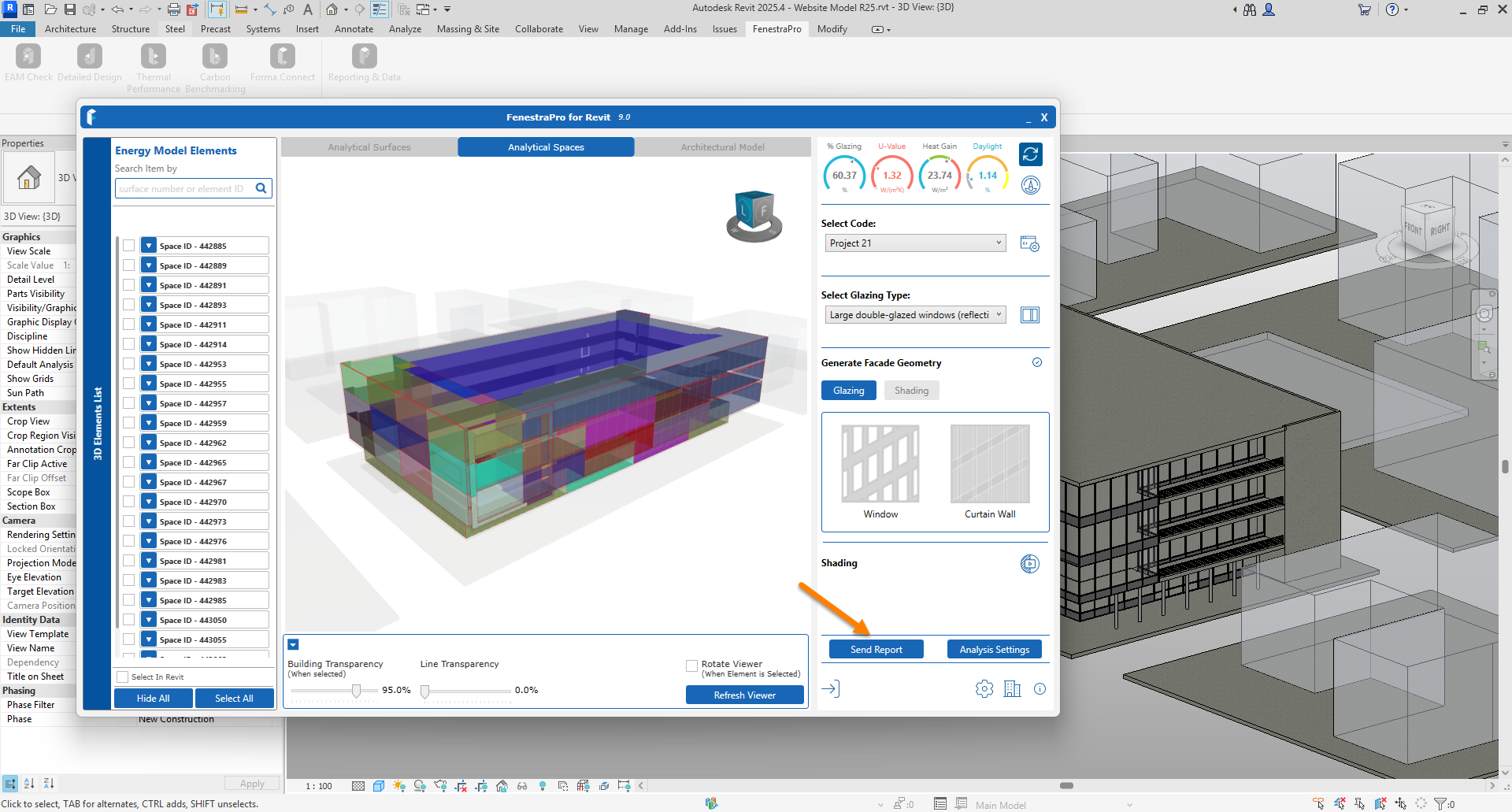Click the refresh results icon
This screenshot has height=812, width=1512.
click(1030, 154)
